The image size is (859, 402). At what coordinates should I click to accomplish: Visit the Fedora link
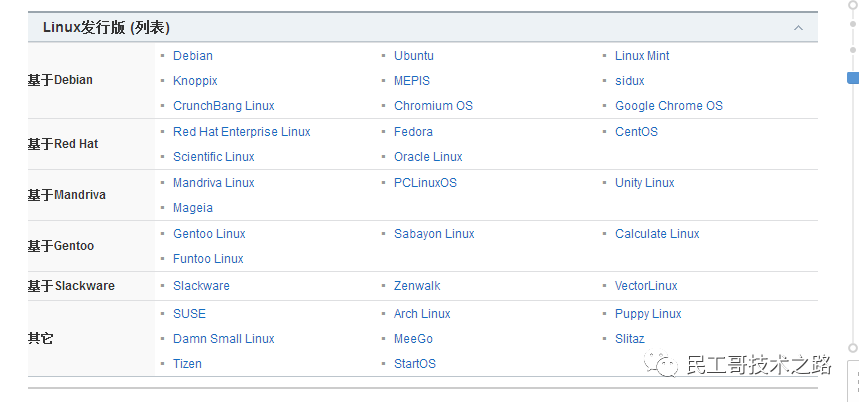pyautogui.click(x=414, y=132)
